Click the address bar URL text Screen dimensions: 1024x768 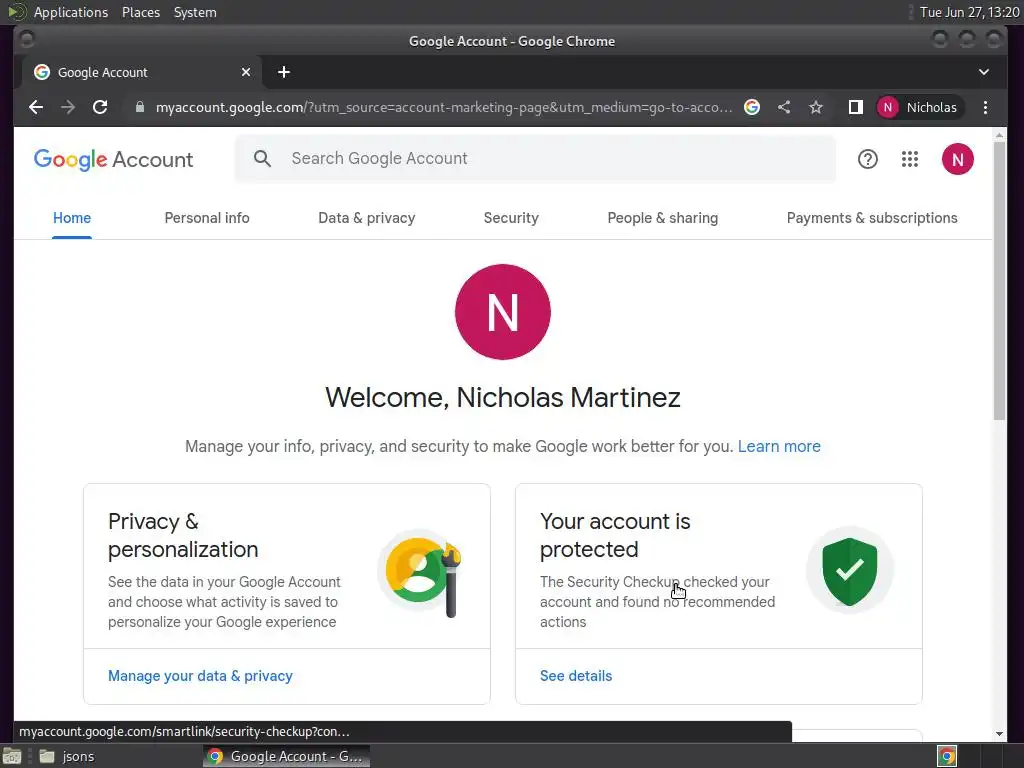tap(443, 107)
